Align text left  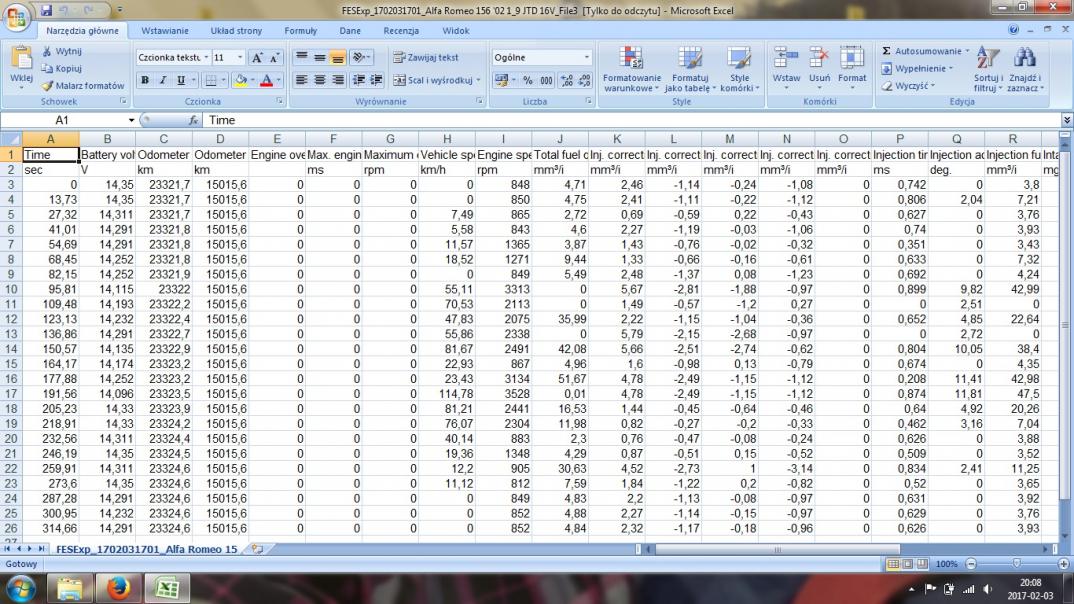301,80
